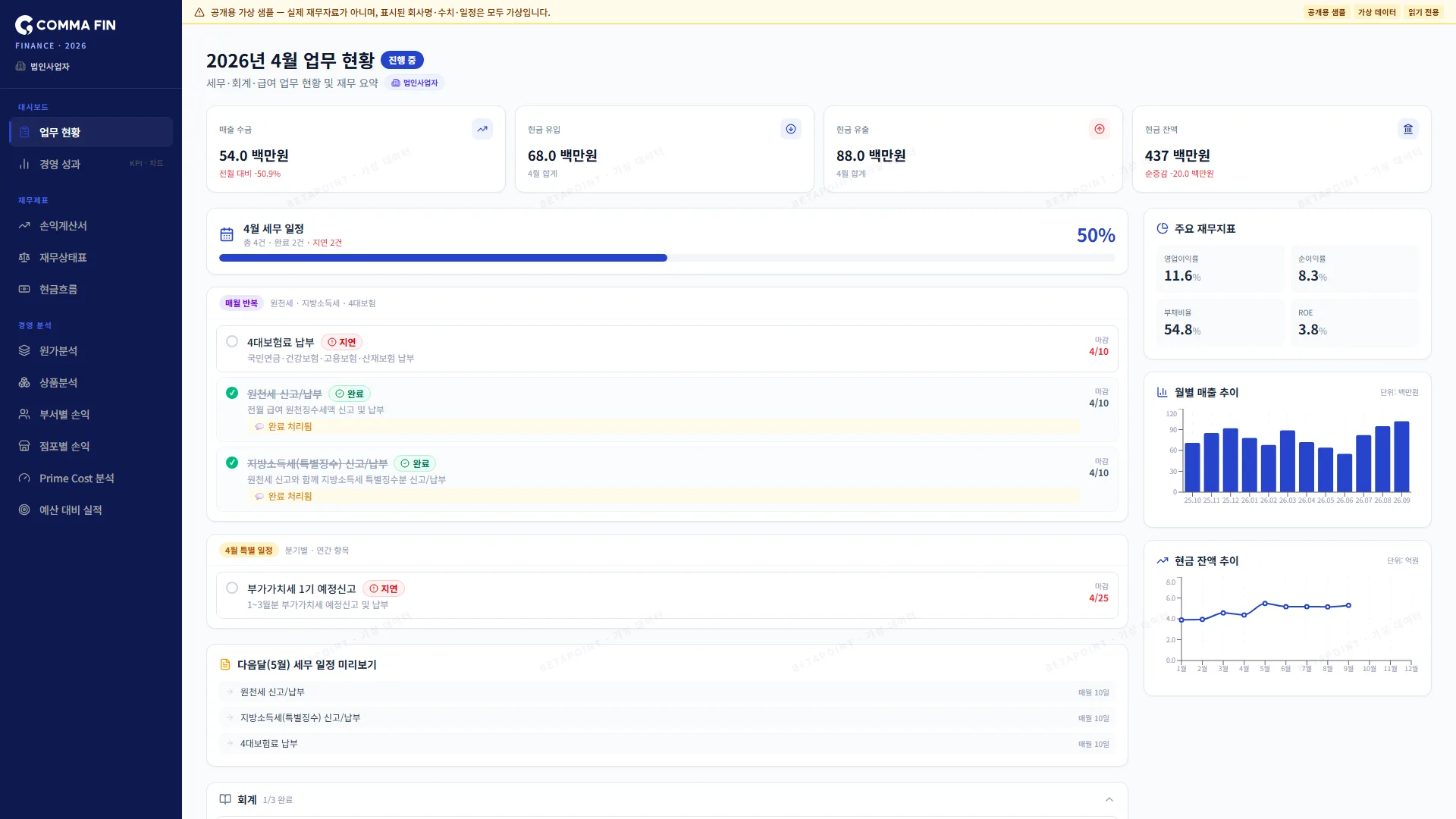Image resolution: width=1456 pixels, height=819 pixels.
Task: Click 4대보험료 납부 row in May preview
Action: pos(667,744)
